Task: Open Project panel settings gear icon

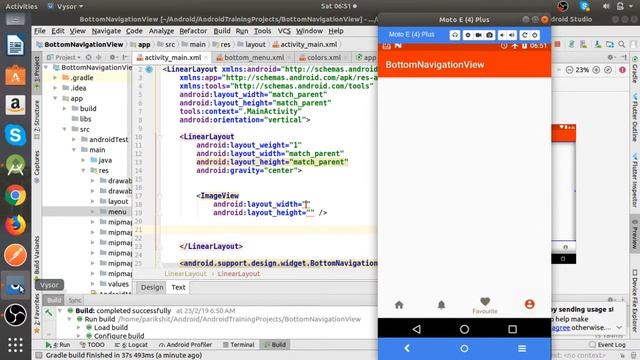Action: point(113,57)
